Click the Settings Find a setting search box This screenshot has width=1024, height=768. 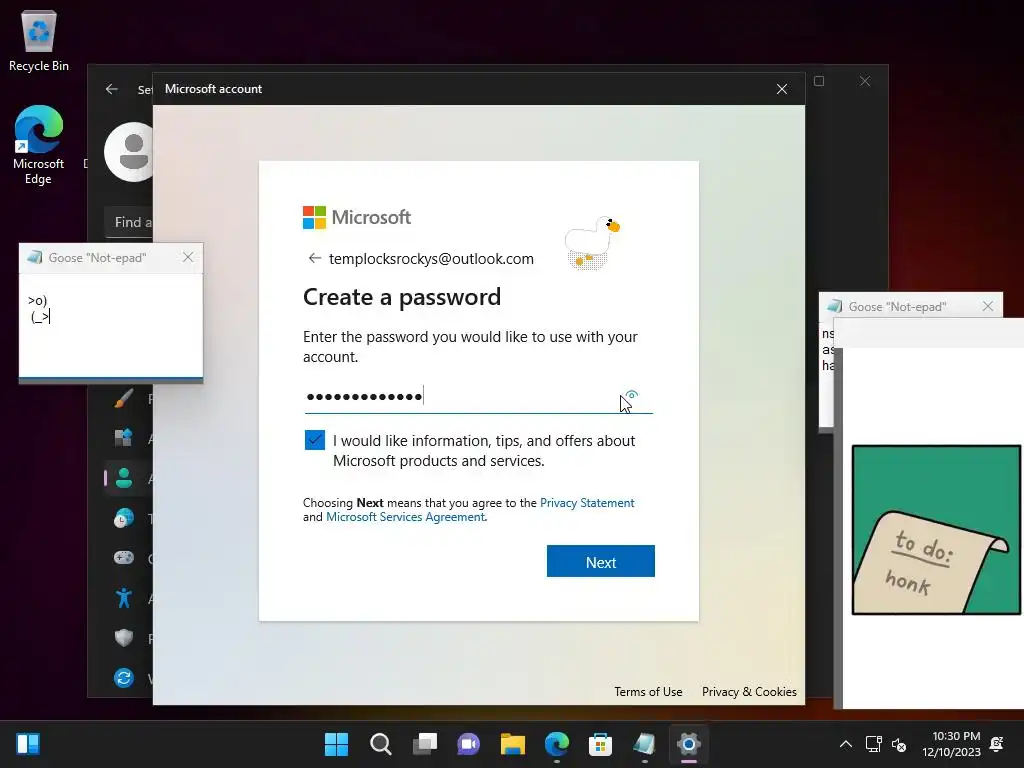129,222
